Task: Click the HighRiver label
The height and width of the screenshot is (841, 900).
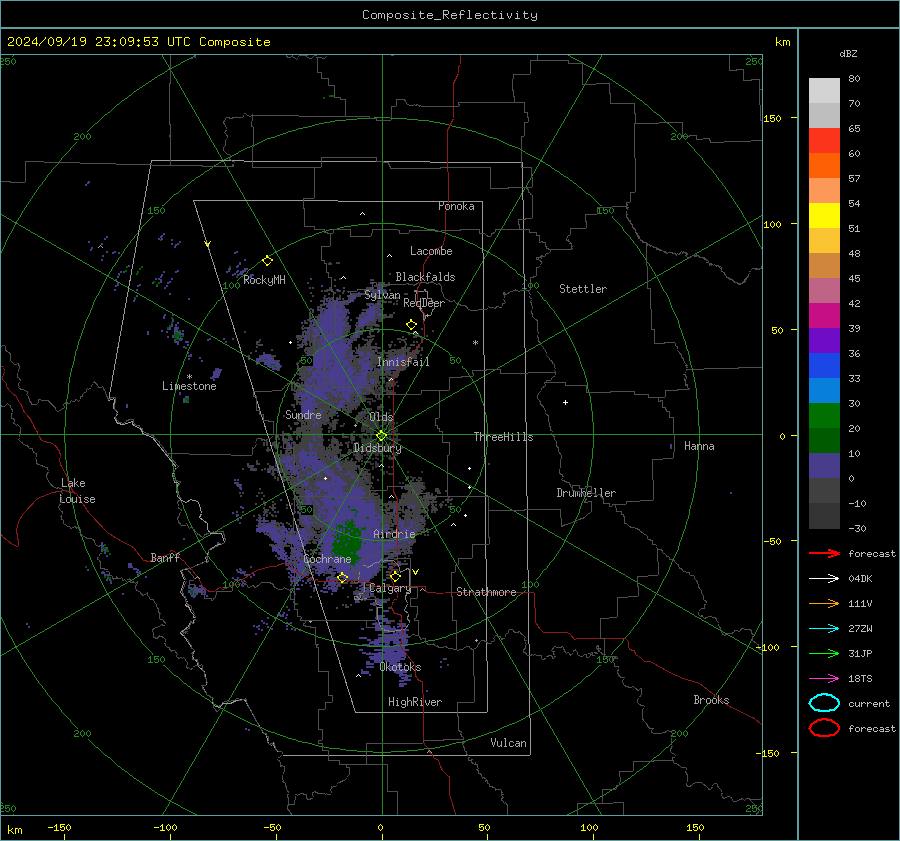Action: (x=415, y=702)
